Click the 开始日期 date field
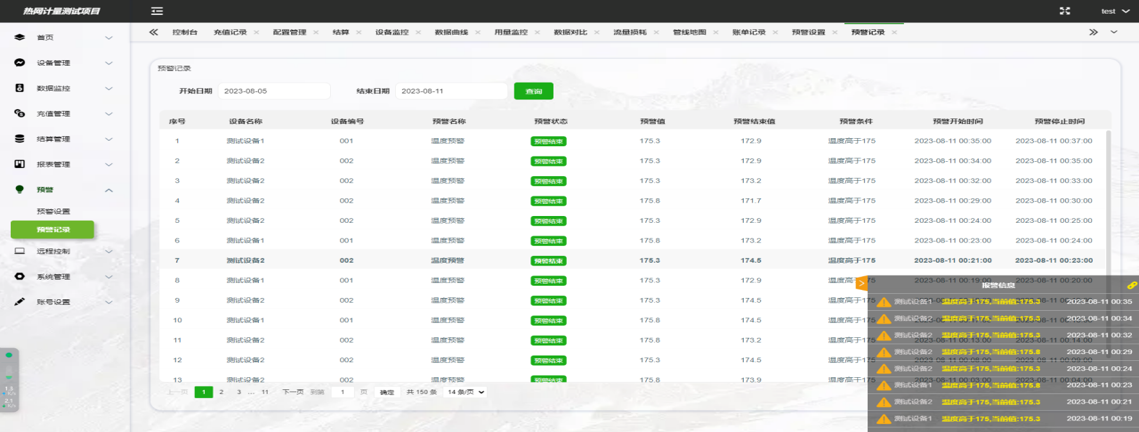 tap(274, 91)
